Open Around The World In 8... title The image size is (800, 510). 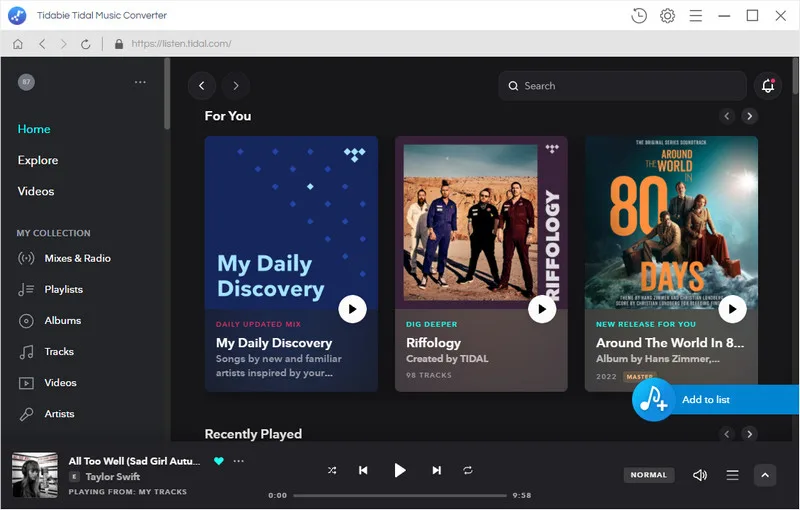(670, 343)
